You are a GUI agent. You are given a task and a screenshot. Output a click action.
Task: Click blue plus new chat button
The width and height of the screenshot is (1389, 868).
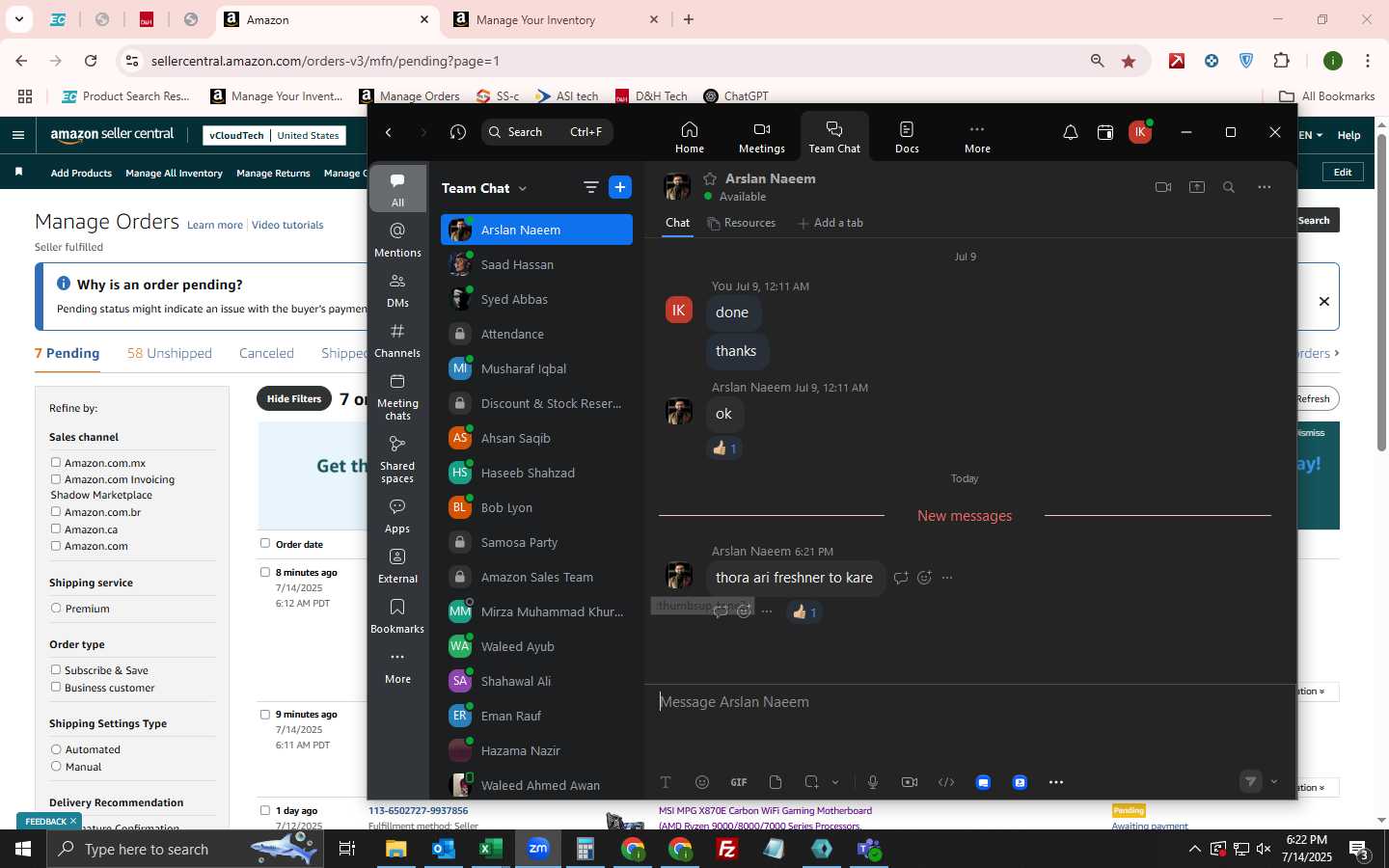click(620, 188)
